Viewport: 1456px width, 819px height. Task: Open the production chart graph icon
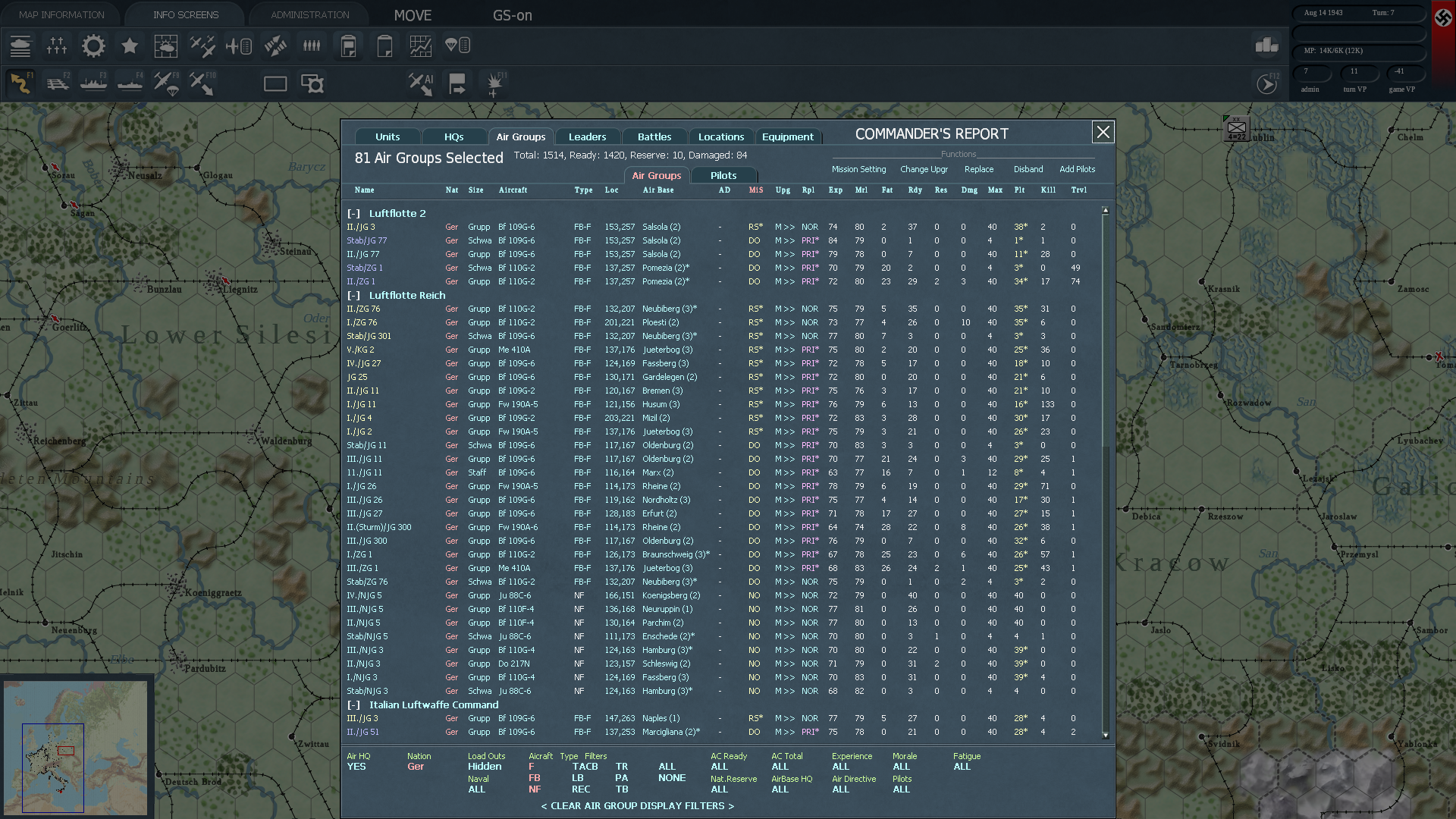tap(420, 46)
